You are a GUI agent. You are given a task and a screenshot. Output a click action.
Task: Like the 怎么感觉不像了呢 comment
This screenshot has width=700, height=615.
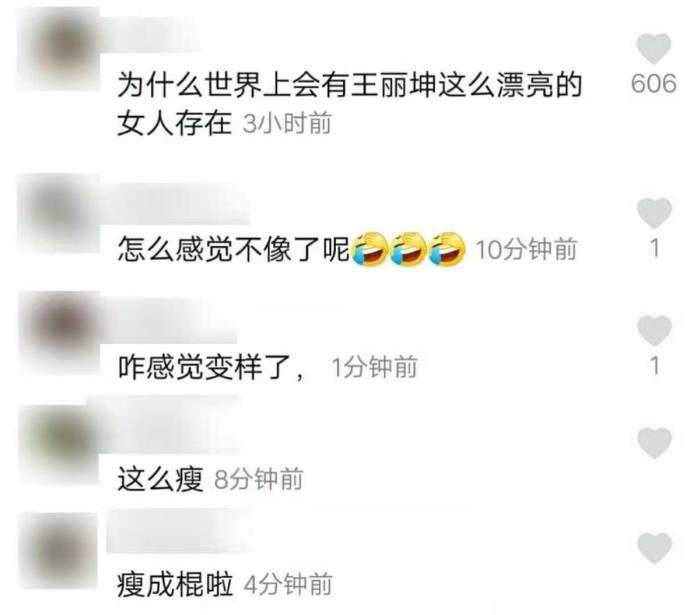[x=654, y=213]
